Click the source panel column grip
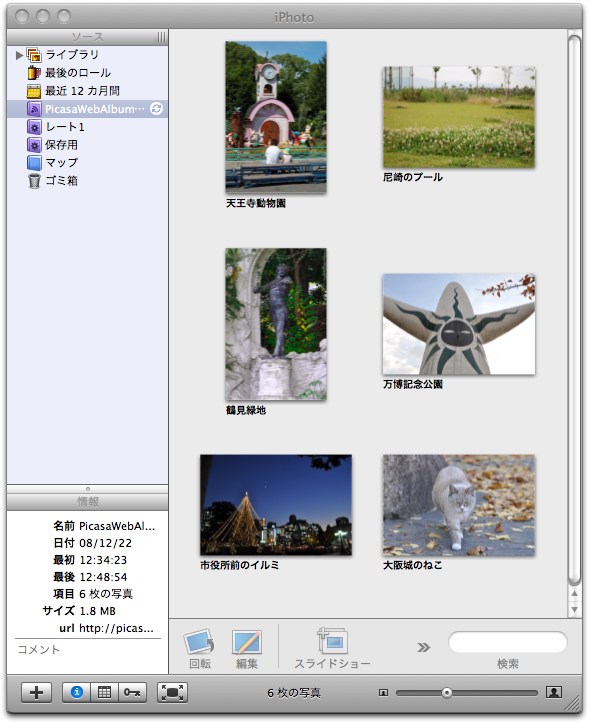The height and width of the screenshot is (723, 589). [x=161, y=37]
